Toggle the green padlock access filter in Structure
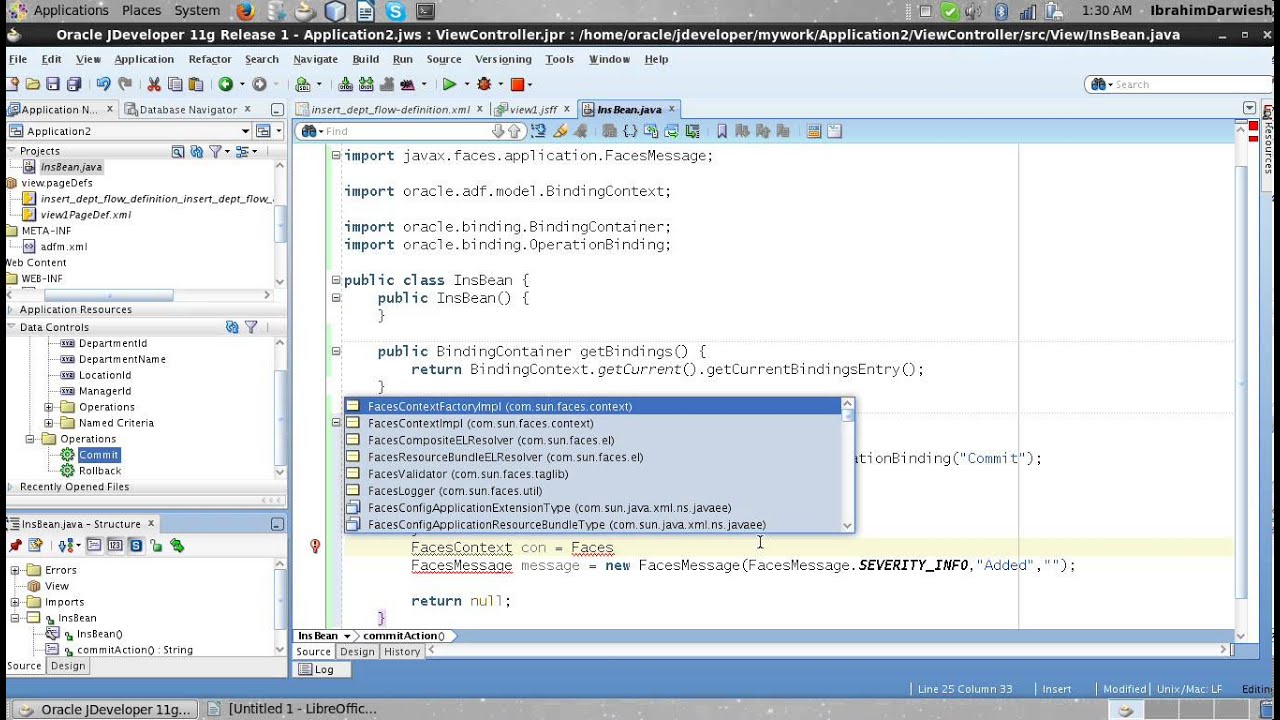This screenshot has width=1280, height=720. [x=156, y=545]
